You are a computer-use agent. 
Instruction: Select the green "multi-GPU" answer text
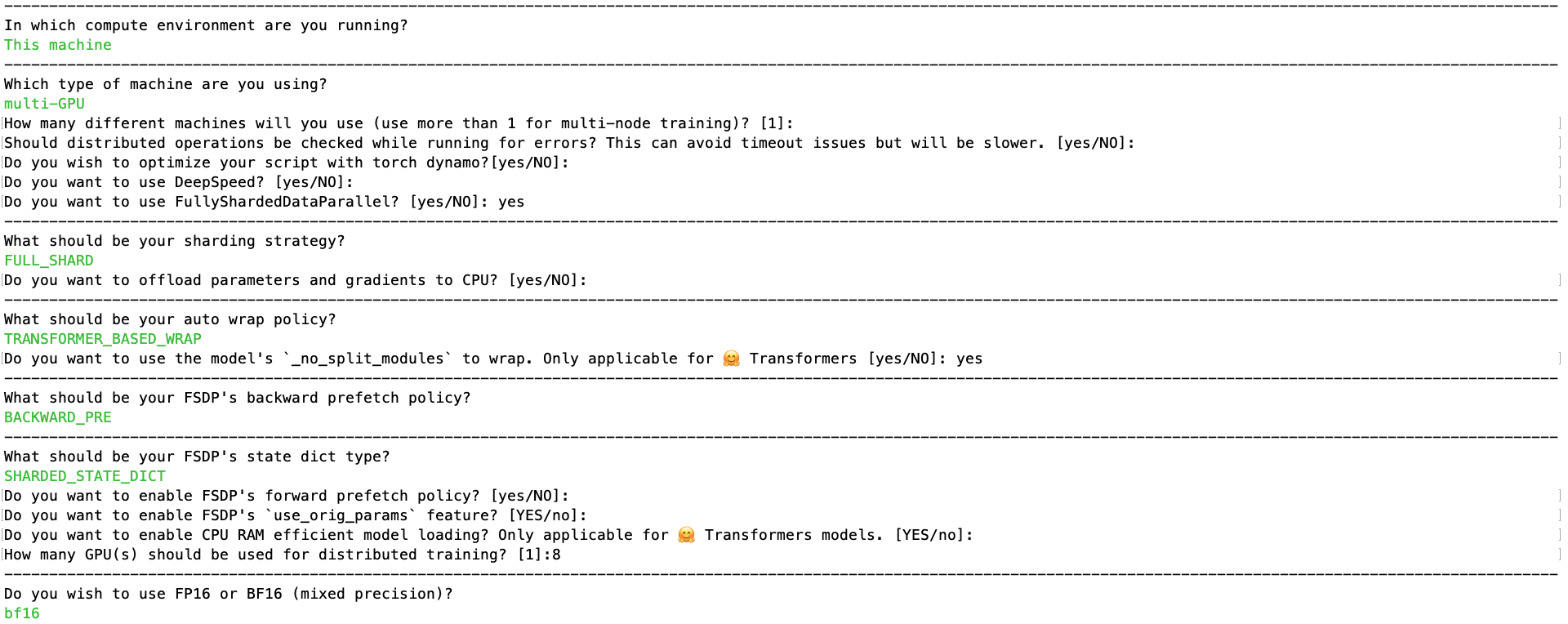tap(44, 104)
